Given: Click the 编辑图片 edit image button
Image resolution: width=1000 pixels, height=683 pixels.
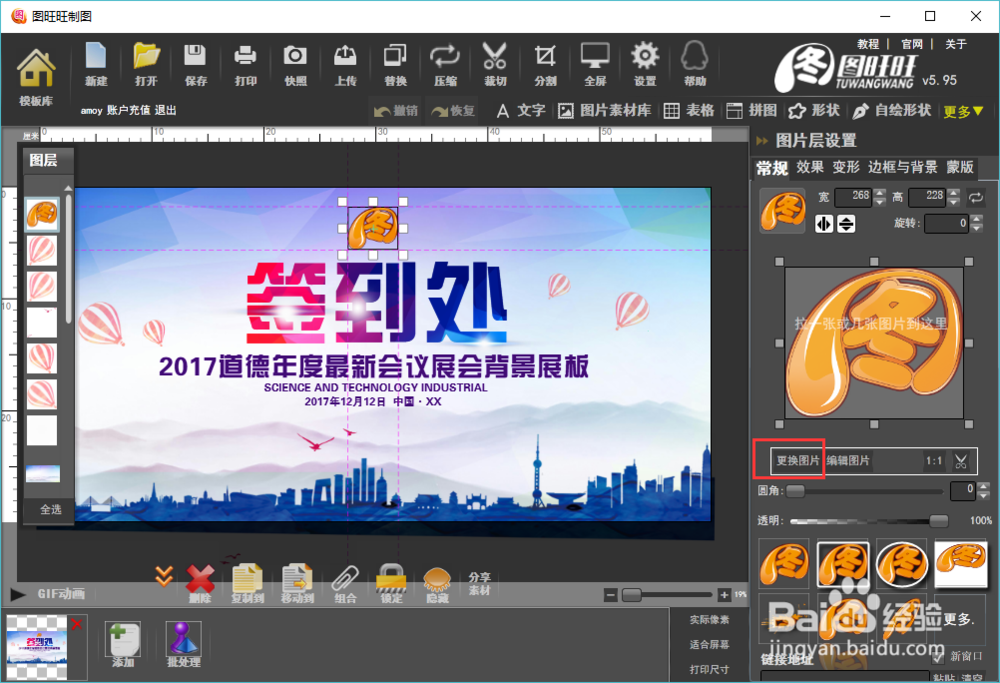Looking at the screenshot, I should [848, 460].
